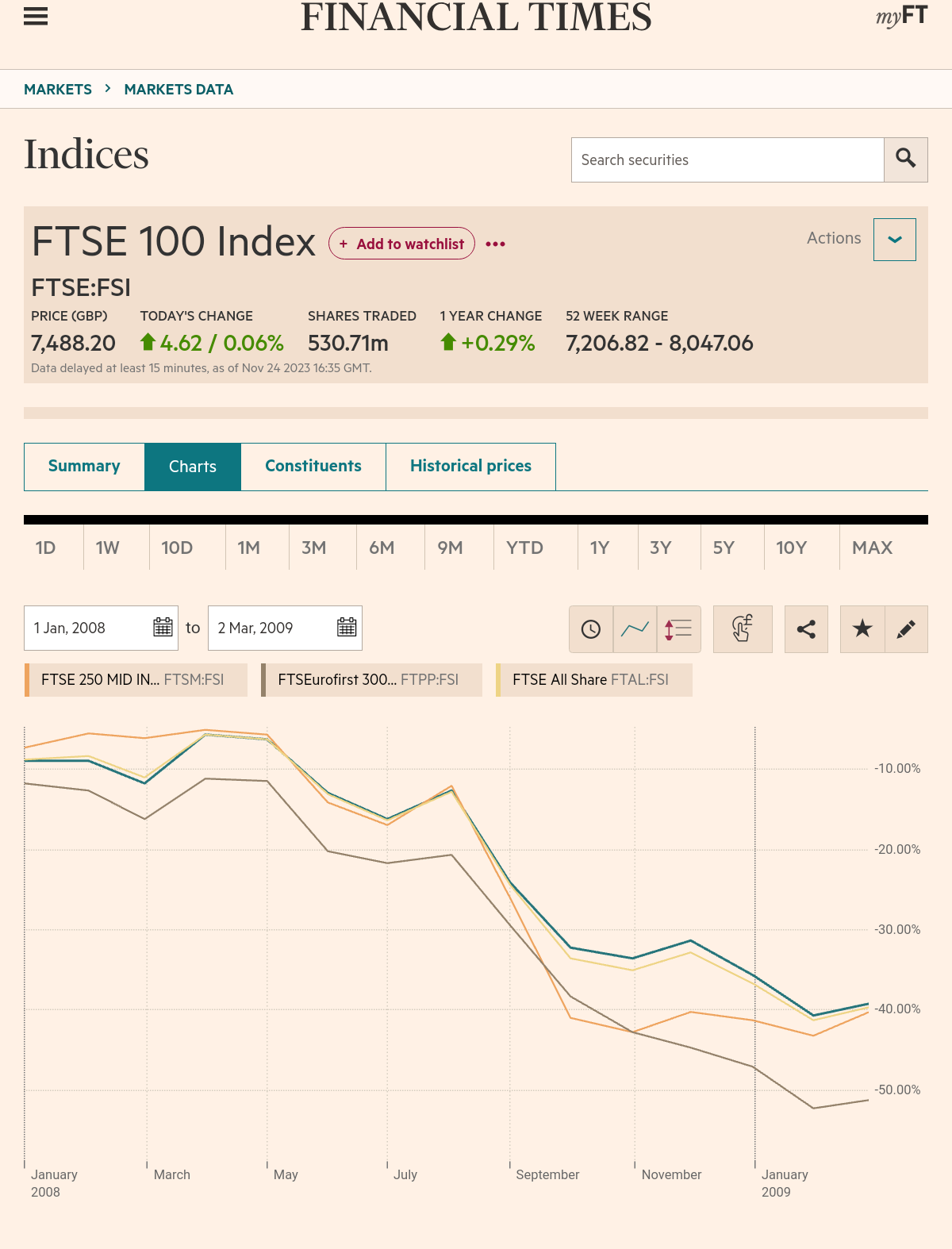The image size is (952, 1249).
Task: Click the star favorite icon
Action: point(862,629)
